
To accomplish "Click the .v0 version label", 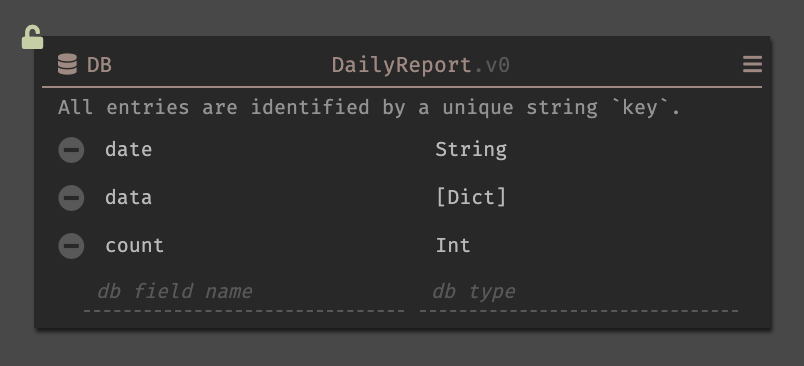I will 491,66.
